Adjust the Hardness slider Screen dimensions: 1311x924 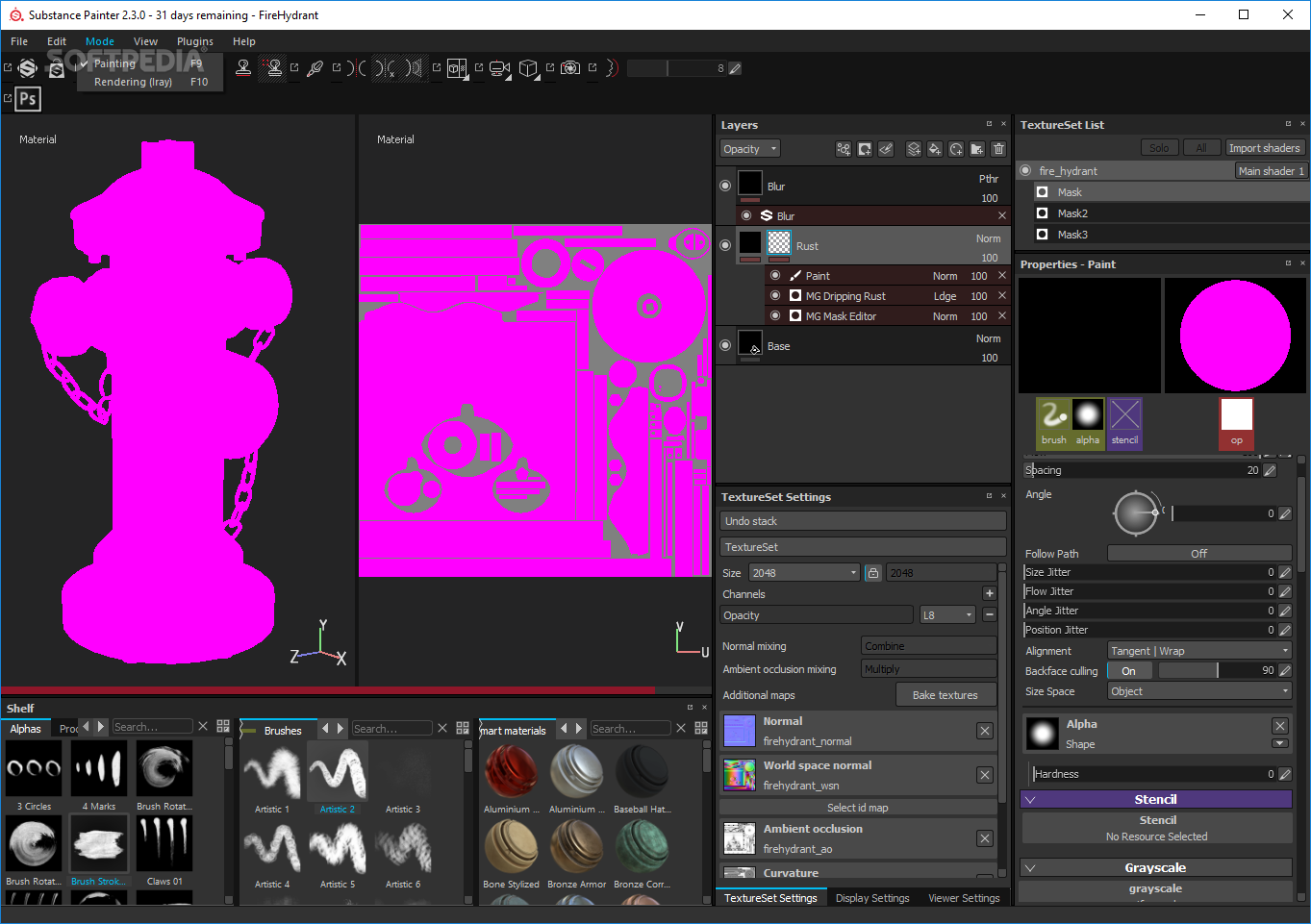coord(1154,774)
